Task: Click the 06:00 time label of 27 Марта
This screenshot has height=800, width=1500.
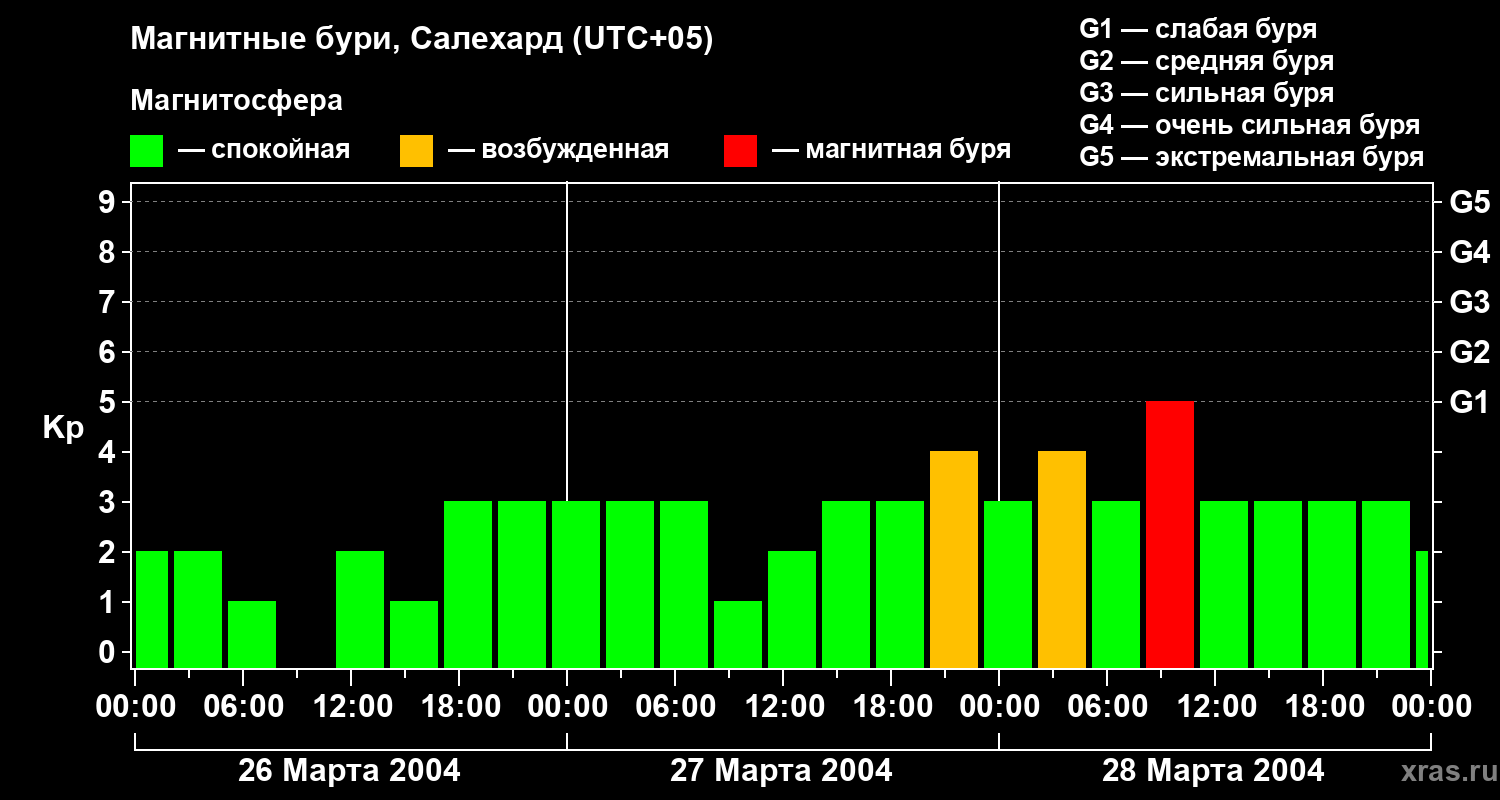Action: pos(675,706)
